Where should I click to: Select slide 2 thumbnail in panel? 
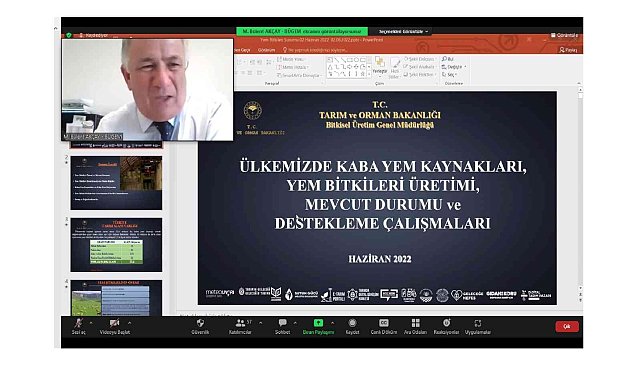(x=116, y=183)
